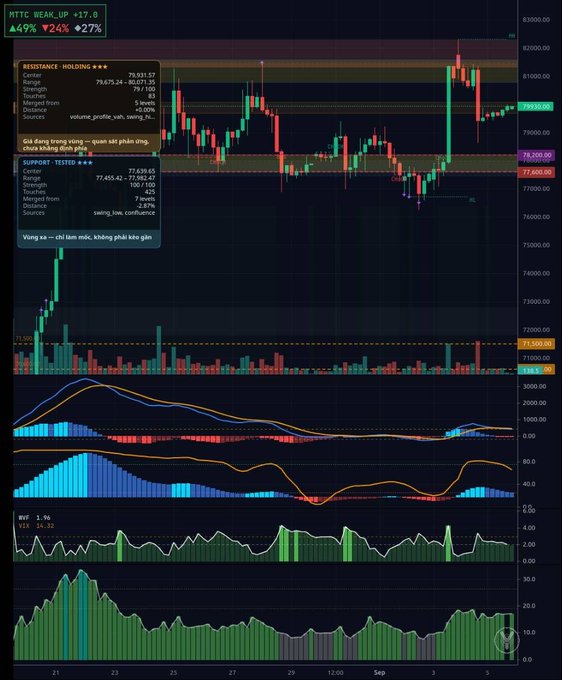Click the Sep label on time axis

[x=379, y=673]
